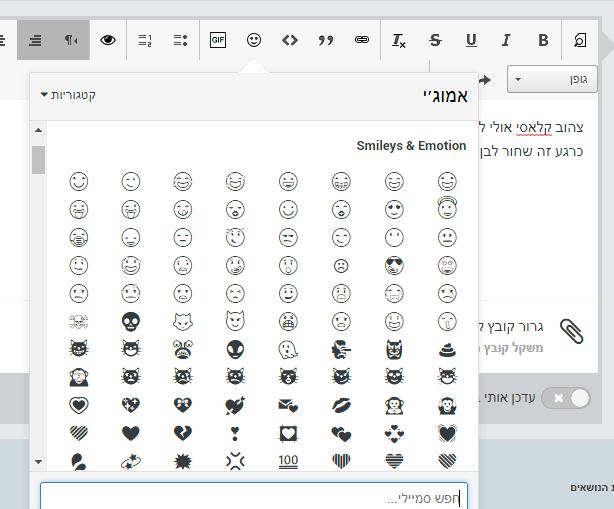The width and height of the screenshot is (614, 509).
Task: Insert the heart-eyes face emoji
Action: (394, 210)
